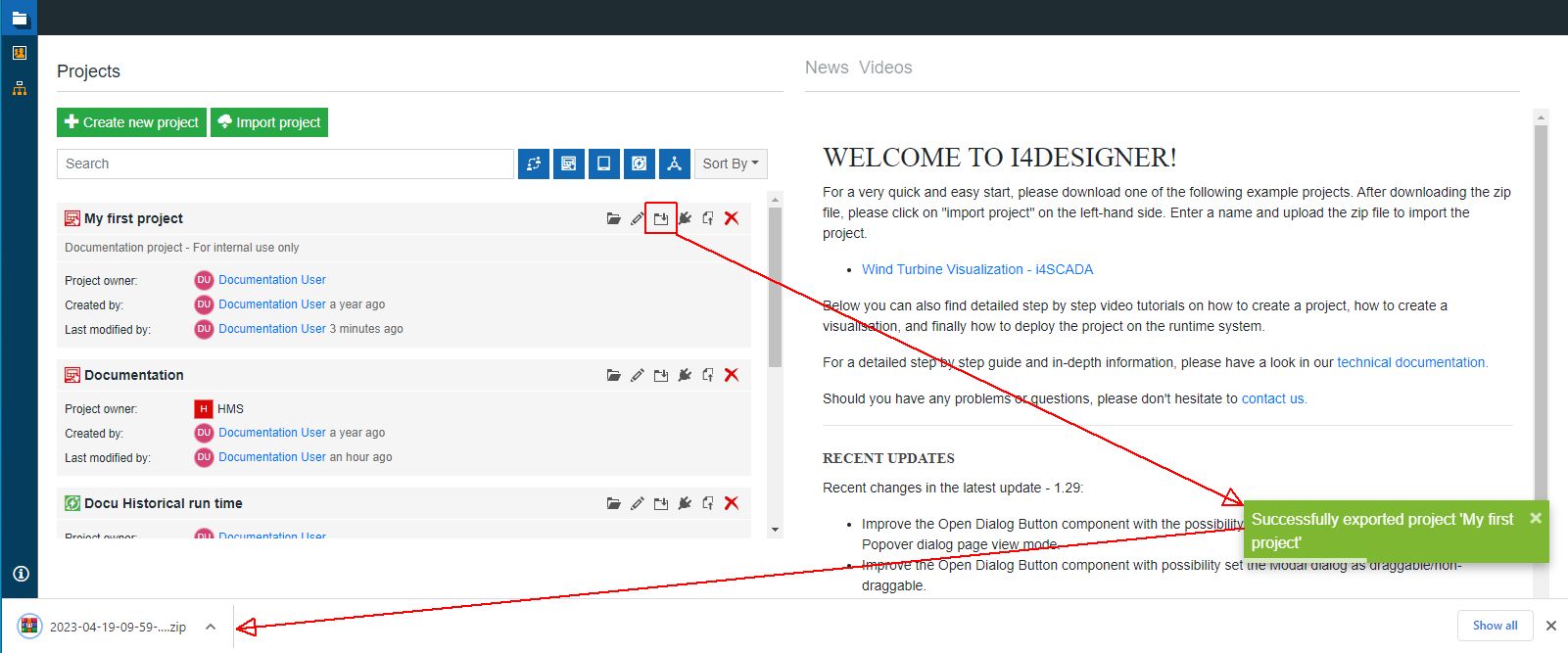Open project owner Documentation User link in My first project
1568x653 pixels.
(272, 280)
